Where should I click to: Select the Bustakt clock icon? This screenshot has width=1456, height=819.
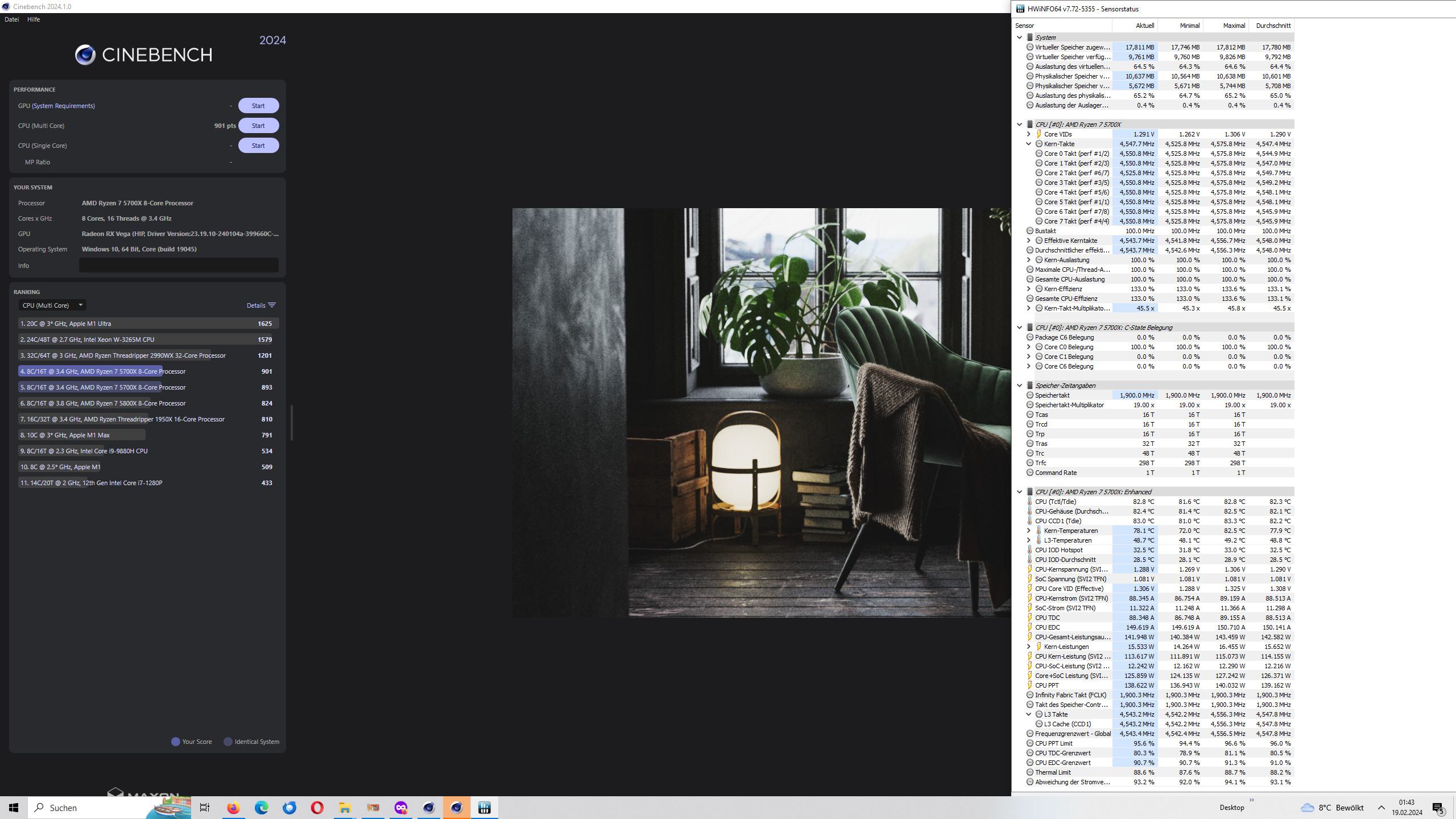1029,231
